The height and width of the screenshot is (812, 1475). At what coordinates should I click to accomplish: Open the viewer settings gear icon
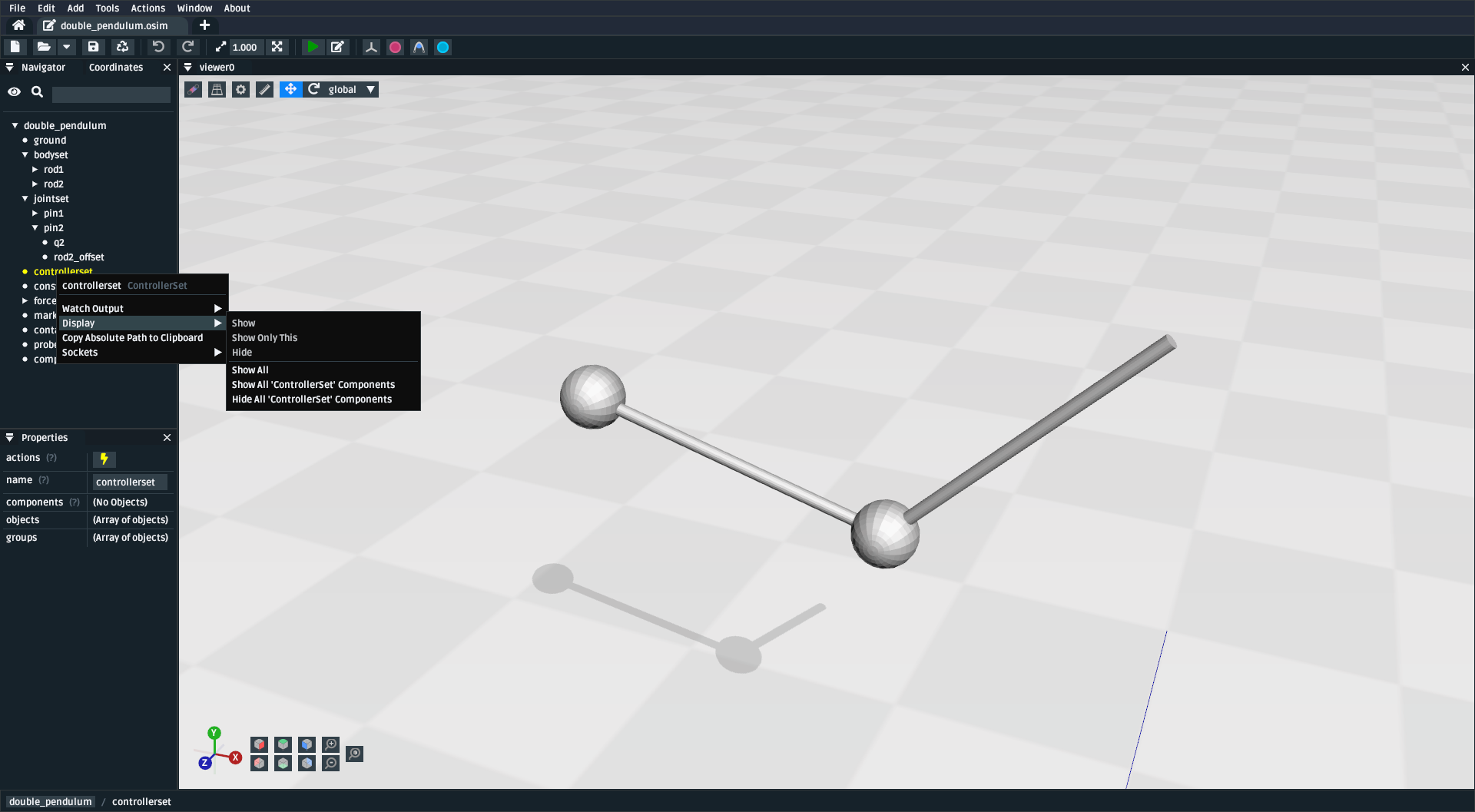click(x=240, y=90)
